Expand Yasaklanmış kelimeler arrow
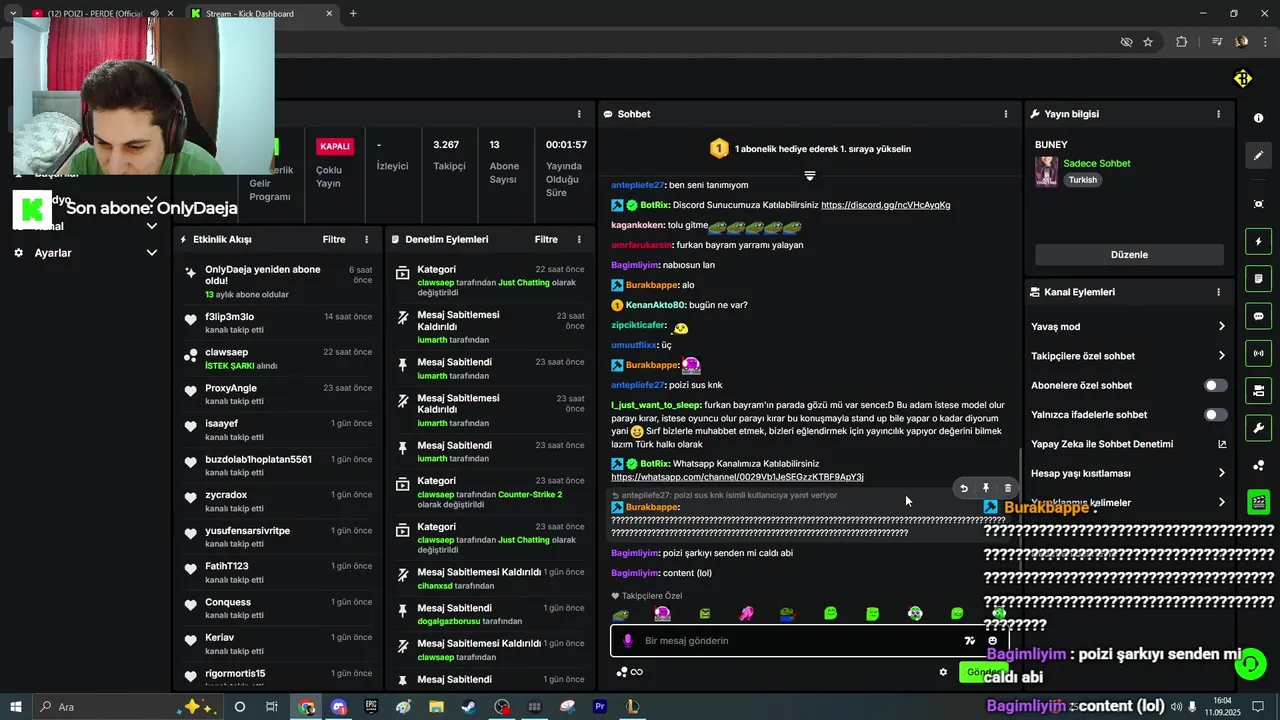1280x720 pixels. pos(1221,502)
